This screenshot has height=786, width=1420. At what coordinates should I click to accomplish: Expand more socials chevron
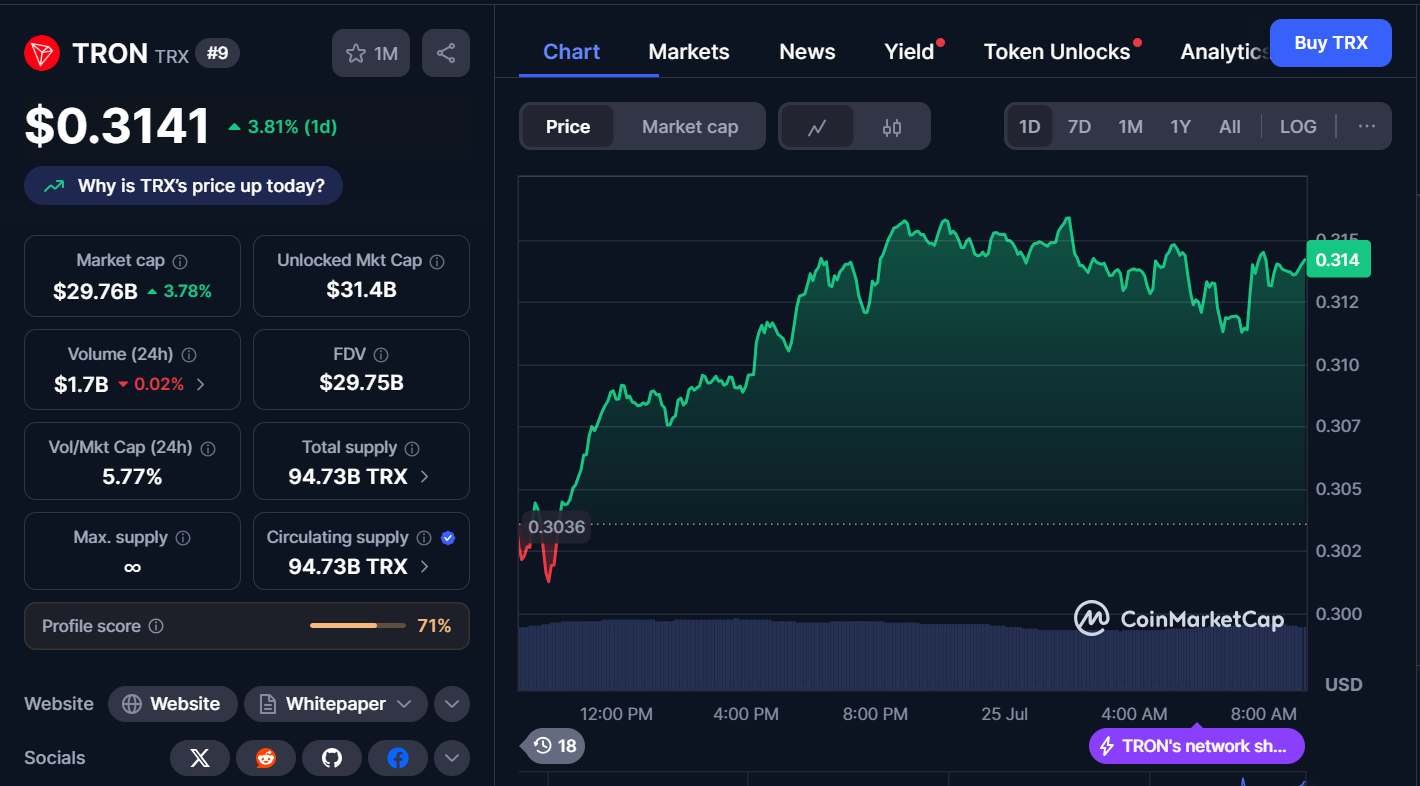(452, 758)
